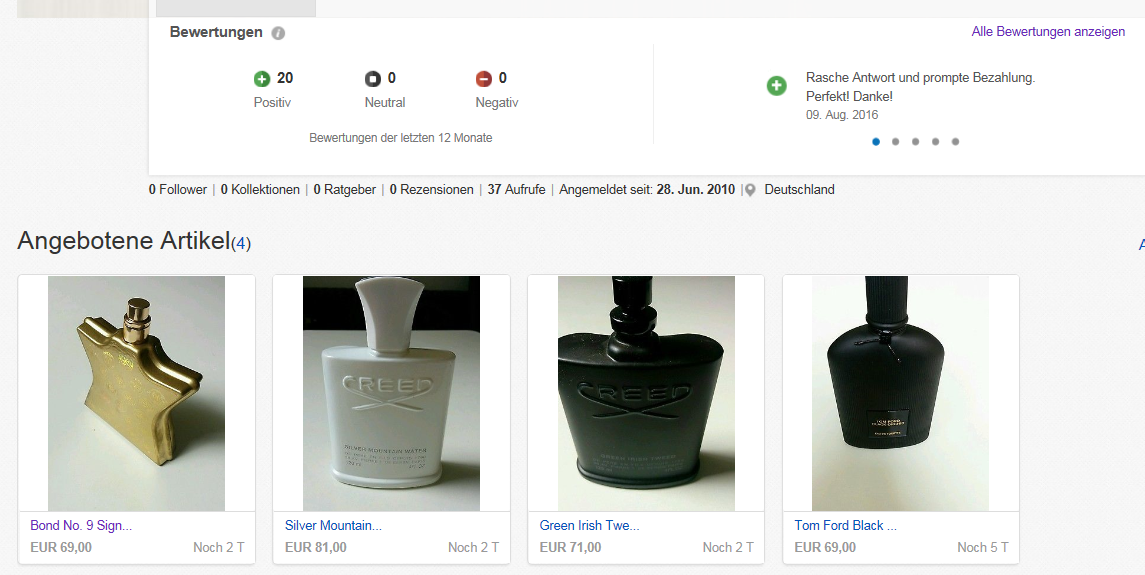Click the review text Rasche Antwort und prompte Bezahlung
This screenshot has height=575, width=1145.
[920, 78]
